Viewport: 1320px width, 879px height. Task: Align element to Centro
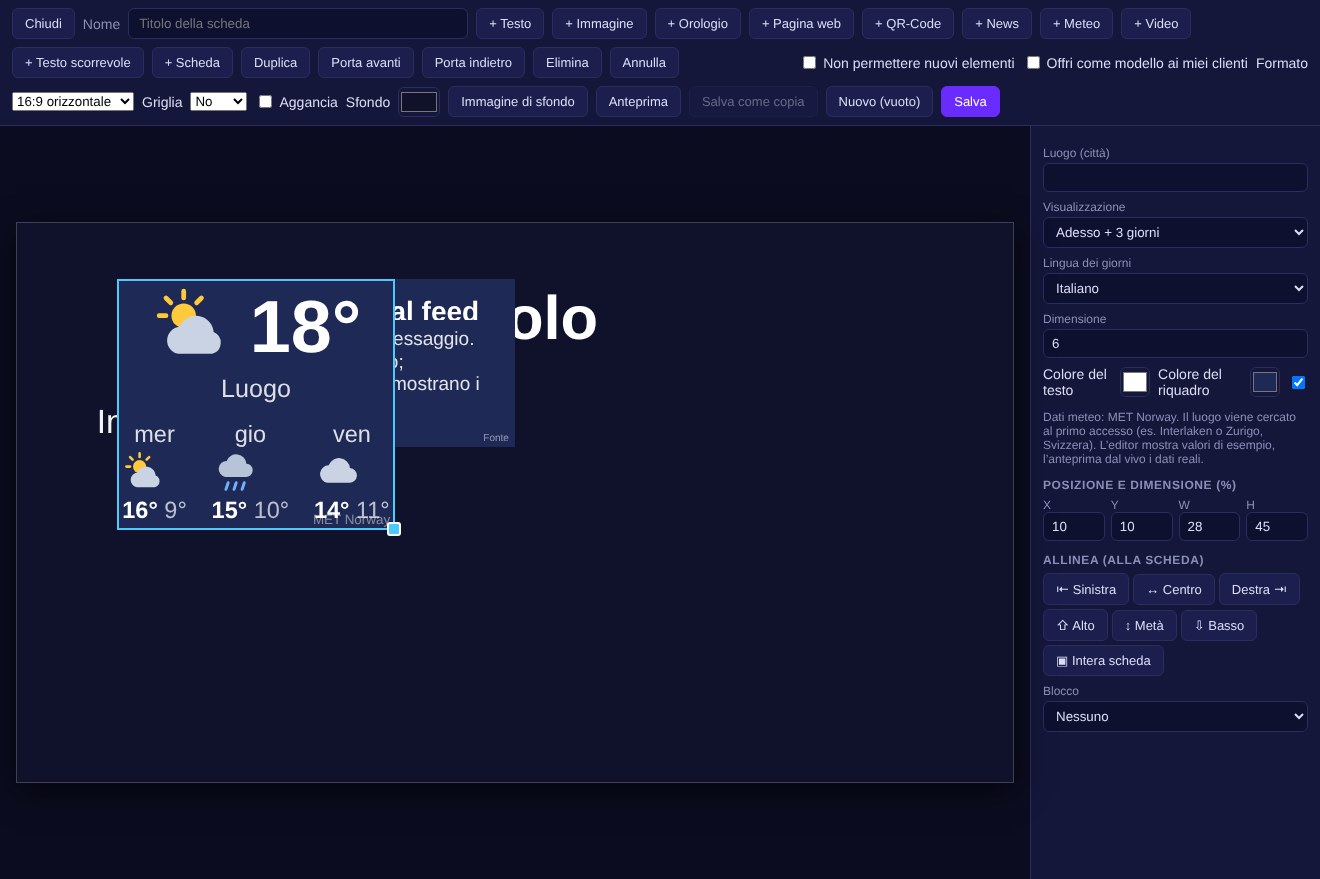point(1174,589)
